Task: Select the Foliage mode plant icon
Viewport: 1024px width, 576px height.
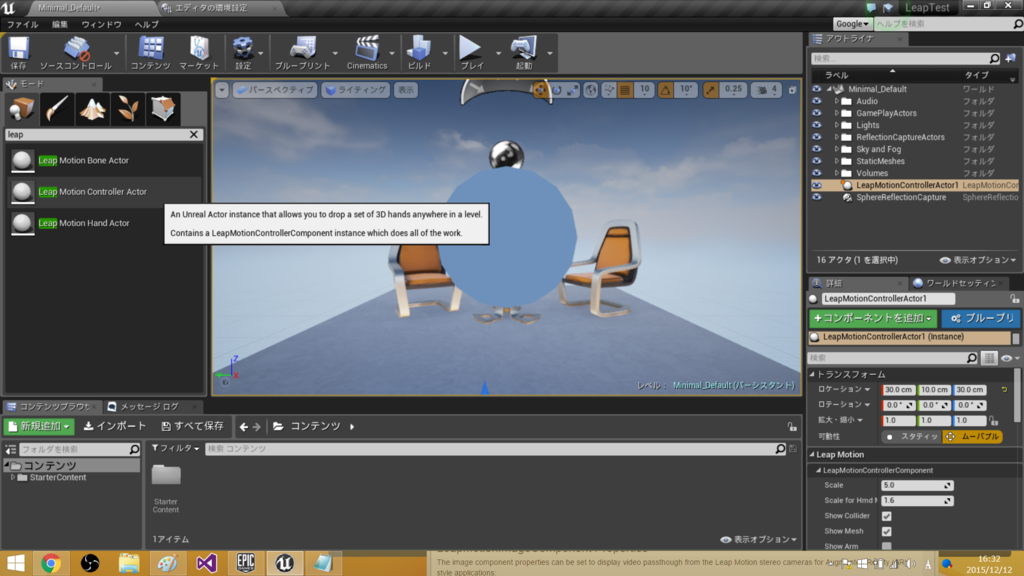Action: [127, 108]
